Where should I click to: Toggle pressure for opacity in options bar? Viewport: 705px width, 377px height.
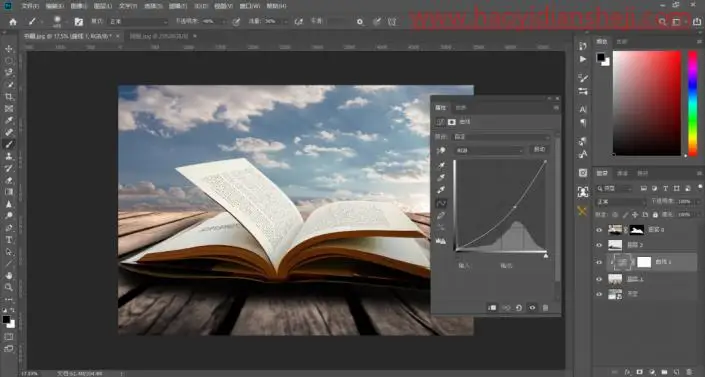[x=236, y=21]
